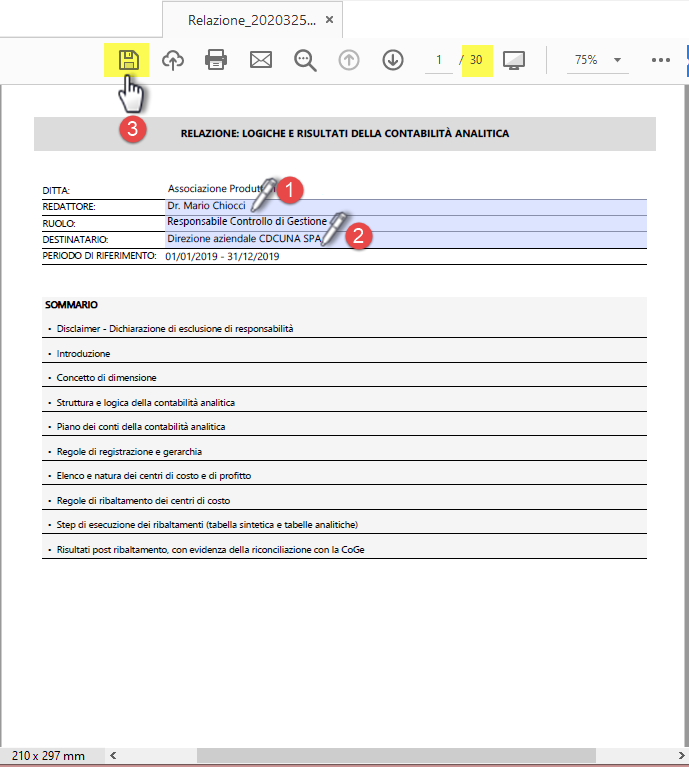Print the document with the printer icon

(x=216, y=60)
